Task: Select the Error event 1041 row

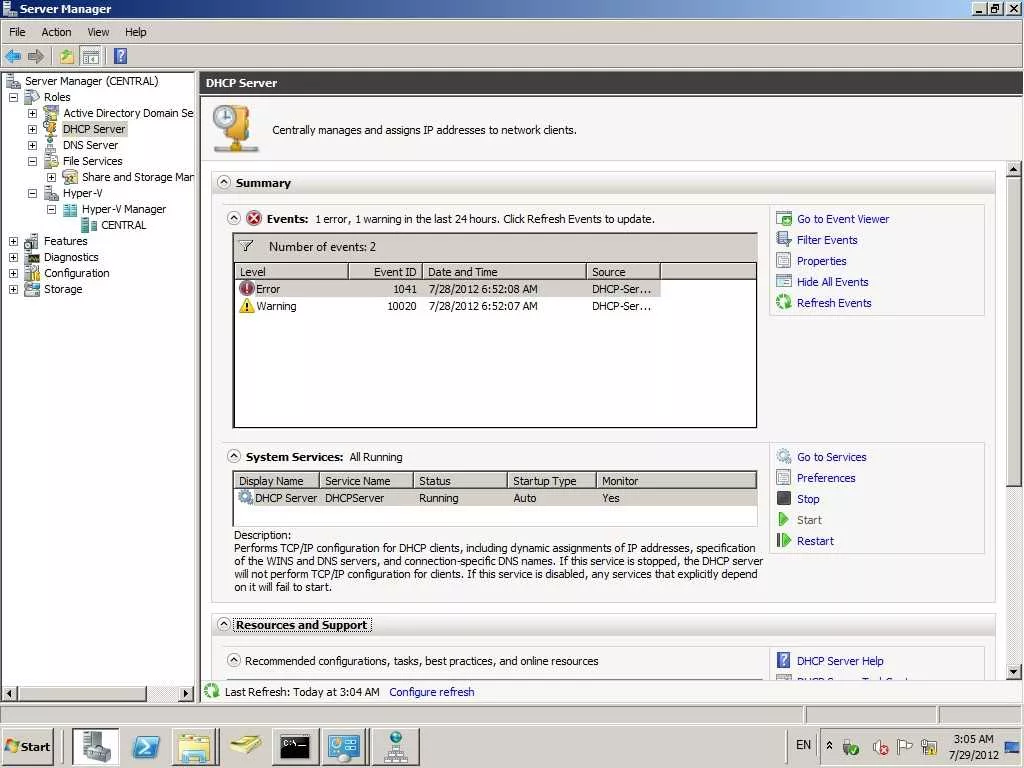Action: (447, 289)
